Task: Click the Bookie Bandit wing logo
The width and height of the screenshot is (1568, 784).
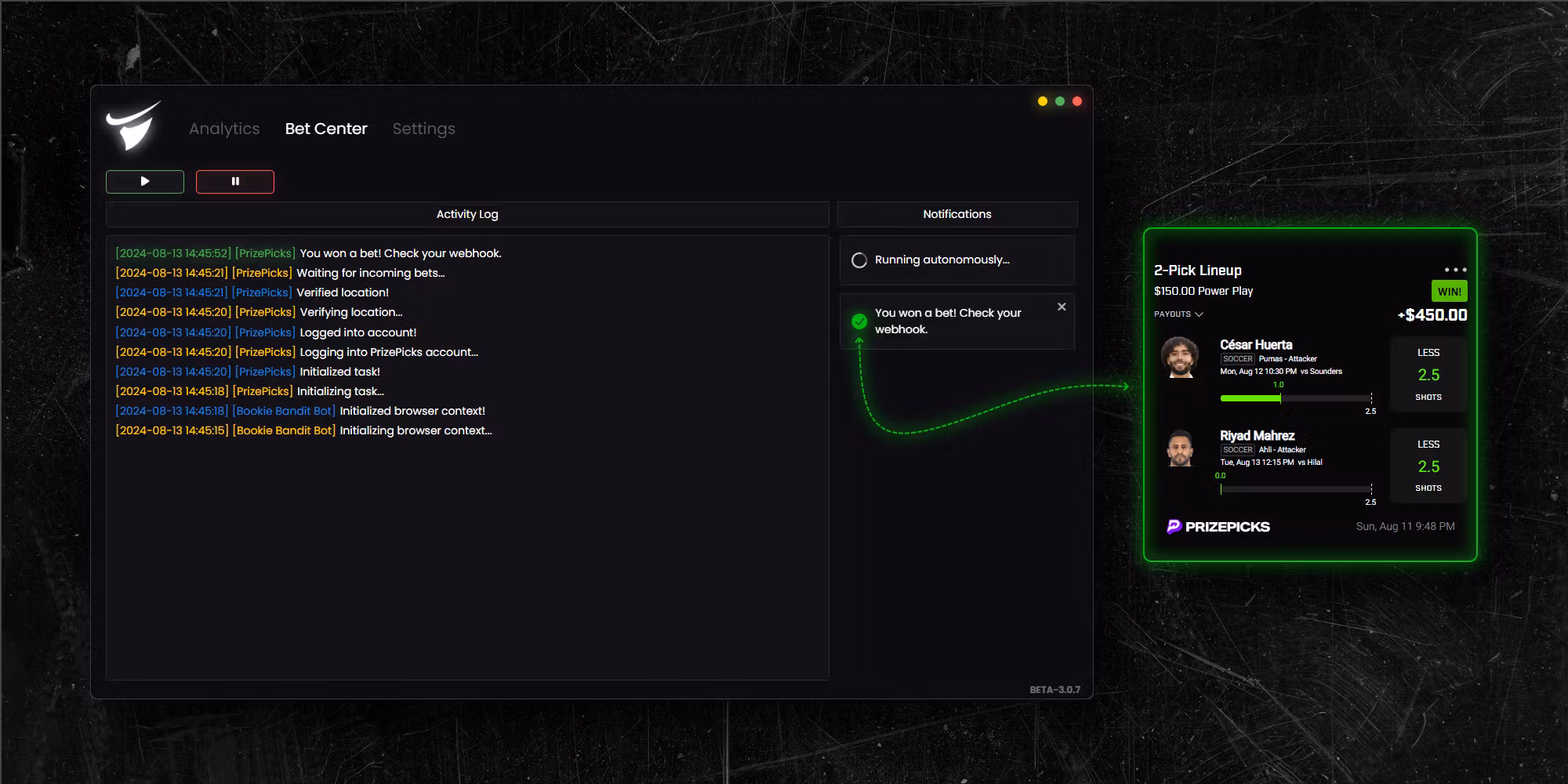Action: [x=133, y=125]
